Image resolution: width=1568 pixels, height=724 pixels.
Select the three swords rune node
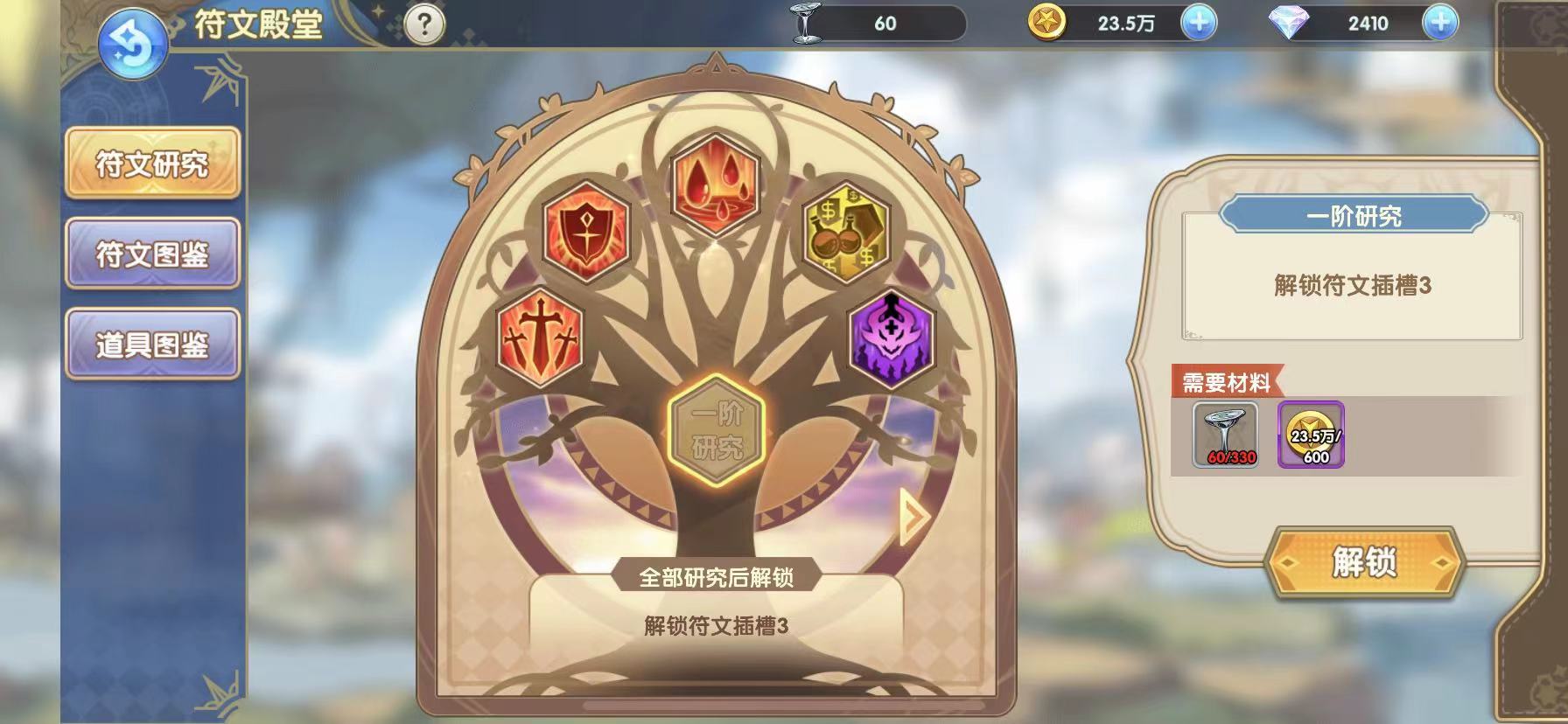tap(540, 338)
